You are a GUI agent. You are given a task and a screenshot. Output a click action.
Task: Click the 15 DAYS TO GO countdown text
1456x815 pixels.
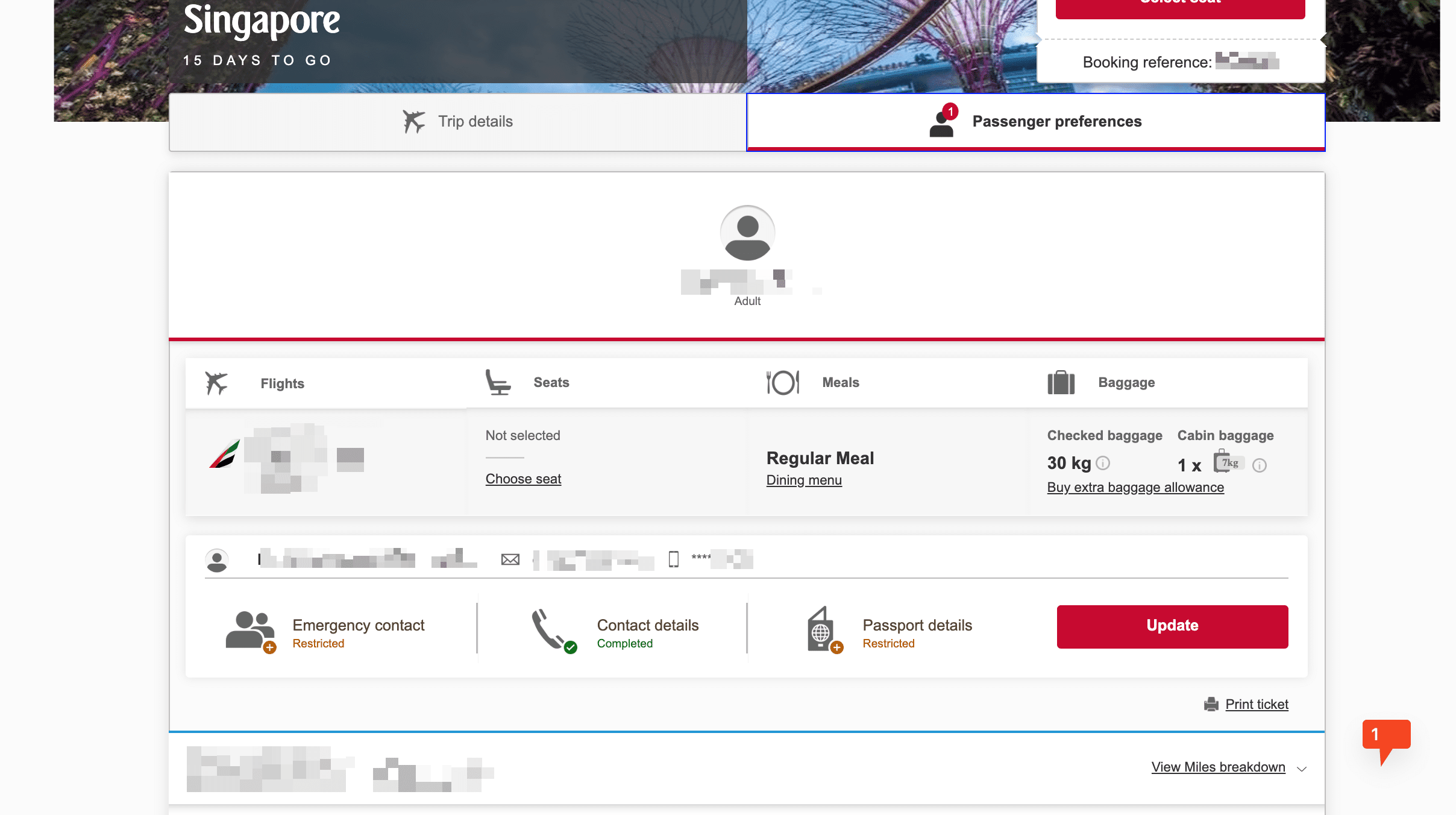coord(258,61)
